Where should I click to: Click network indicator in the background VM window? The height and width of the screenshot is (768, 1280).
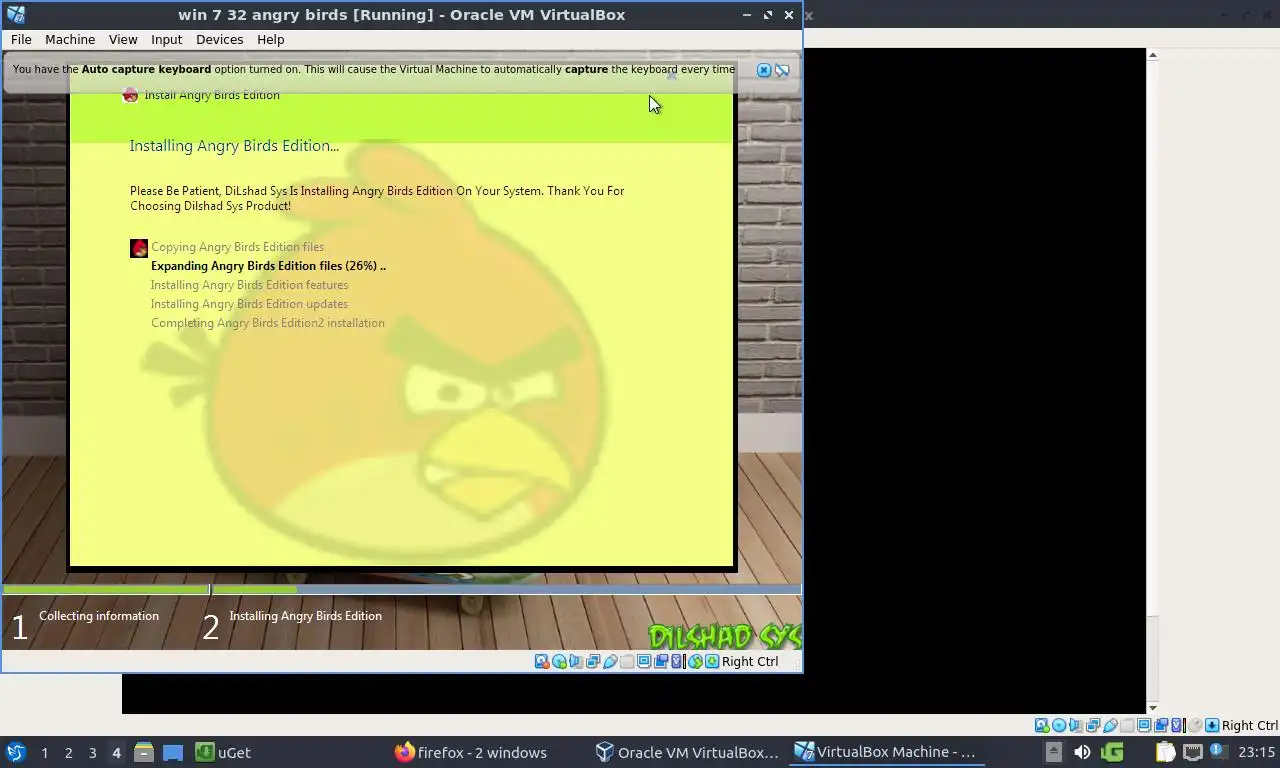pyautogui.click(x=1093, y=726)
